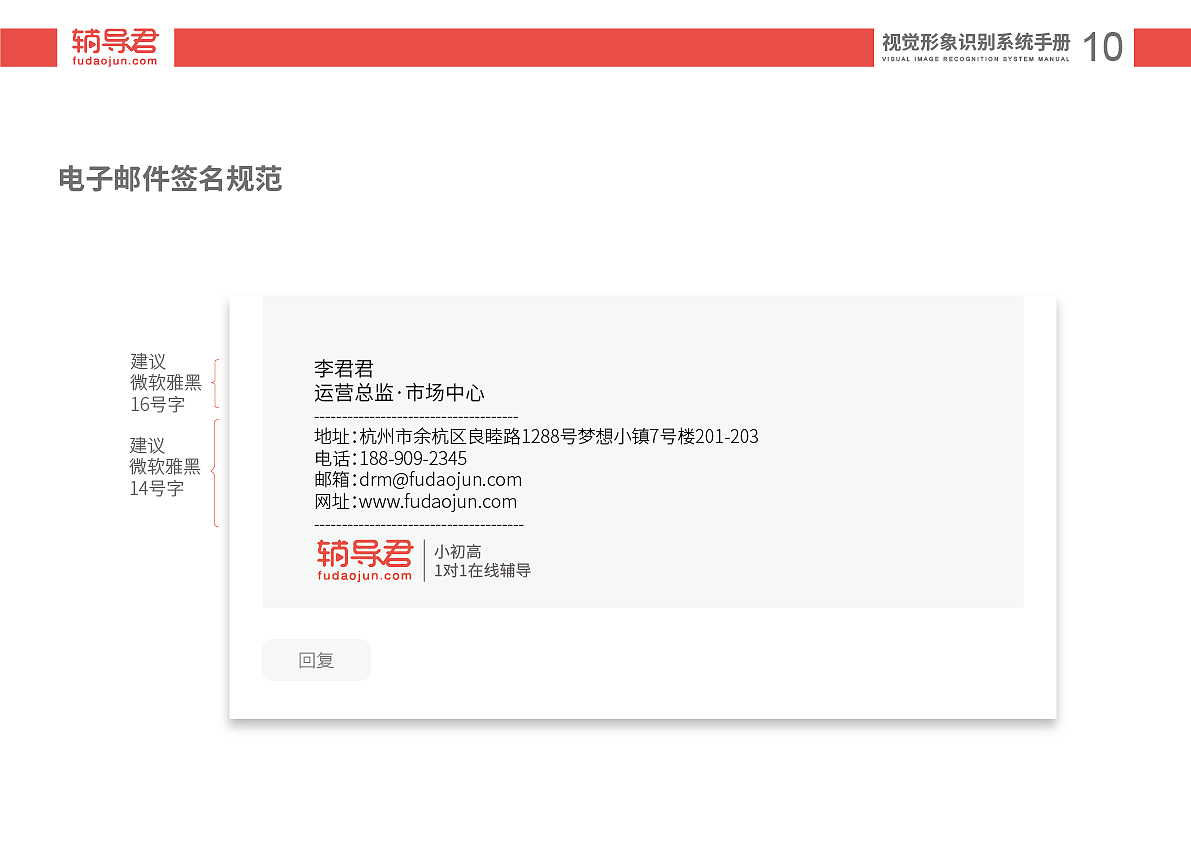The height and width of the screenshot is (843, 1191).
Task: Click the 建议 微软雅黑 16号字 annotation
Action: 166,383
